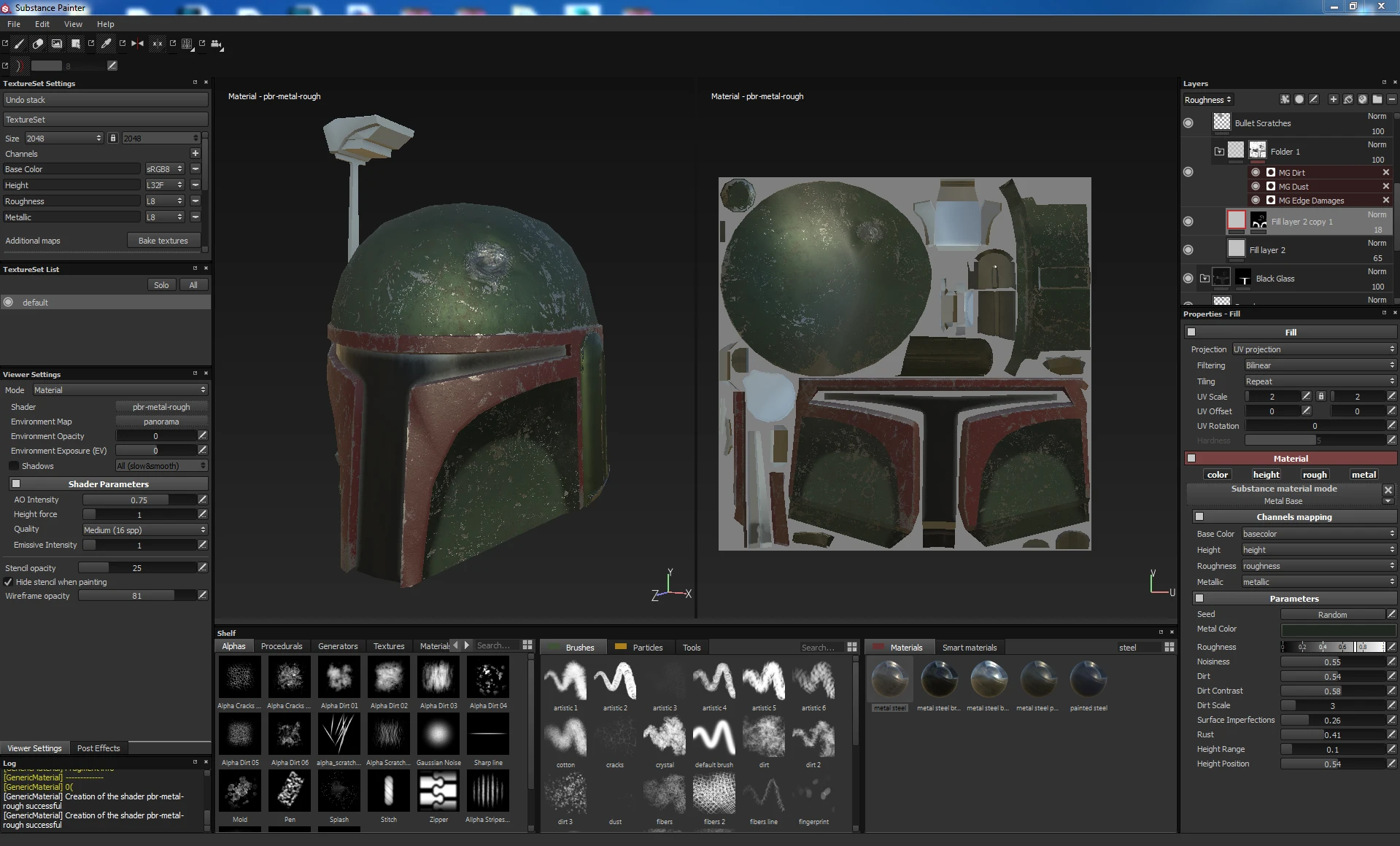This screenshot has width=1400, height=846.
Task: Open the Base Color sRGB8 format dropdown
Action: (164, 169)
